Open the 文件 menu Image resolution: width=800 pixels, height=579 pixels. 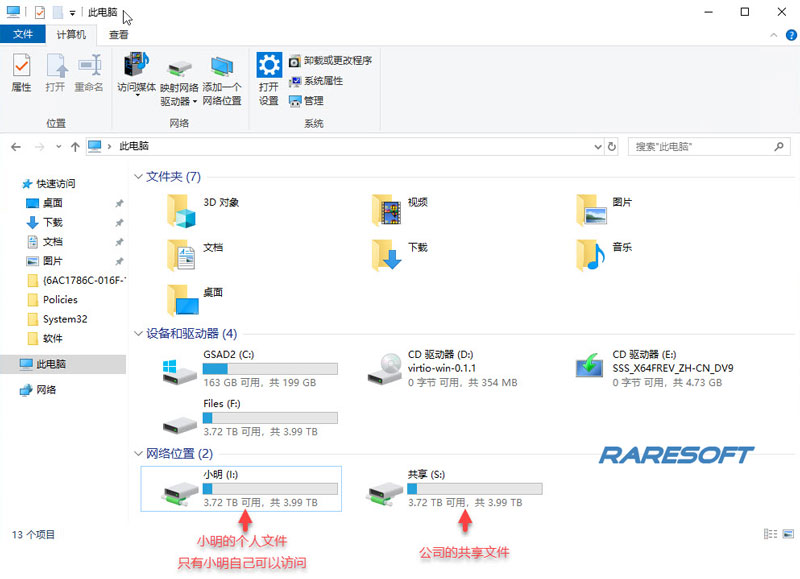pos(24,33)
